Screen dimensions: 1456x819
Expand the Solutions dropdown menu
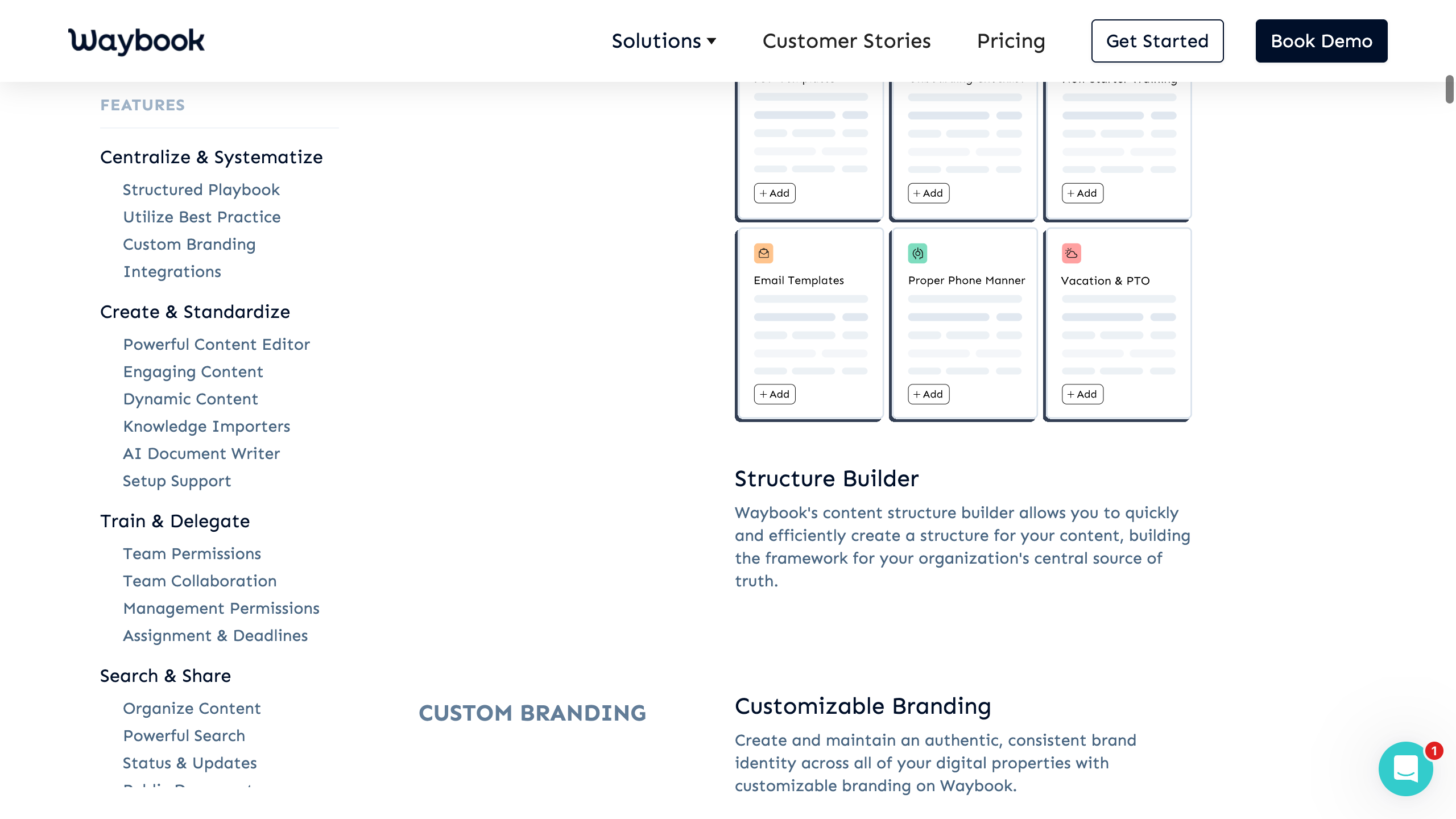pos(663,41)
